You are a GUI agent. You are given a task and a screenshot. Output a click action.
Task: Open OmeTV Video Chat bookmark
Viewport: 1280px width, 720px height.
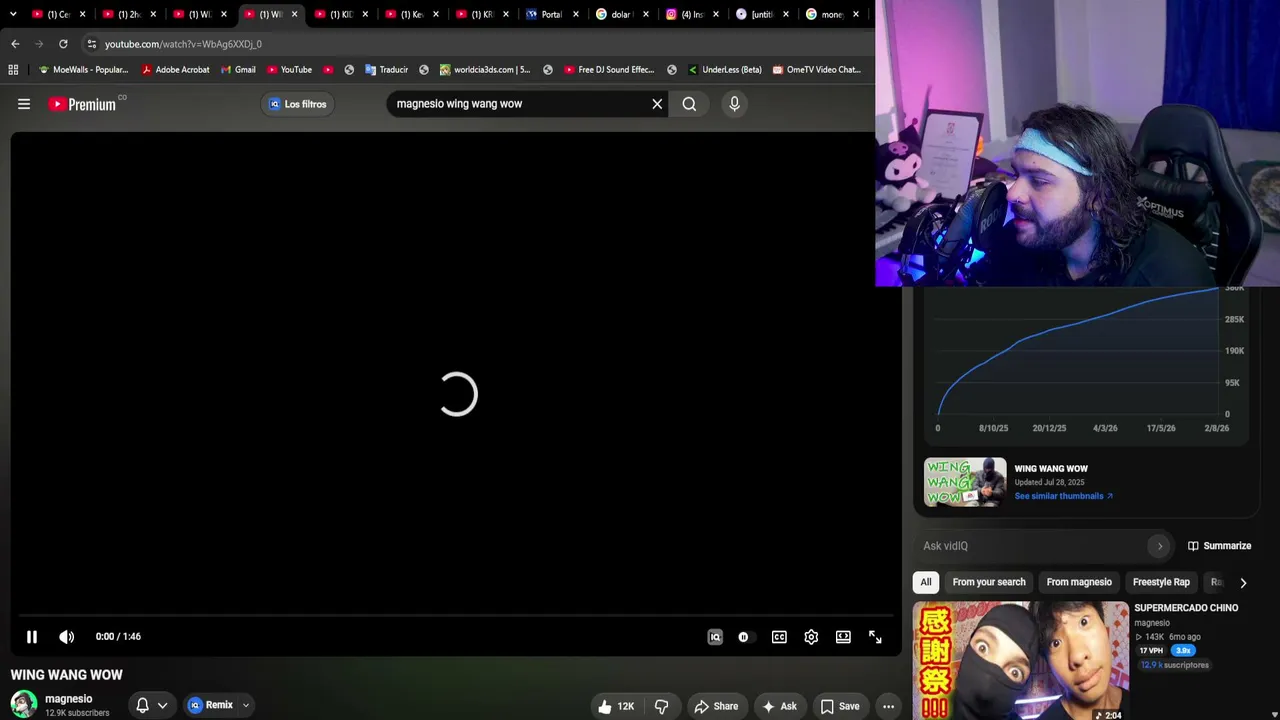[817, 70]
